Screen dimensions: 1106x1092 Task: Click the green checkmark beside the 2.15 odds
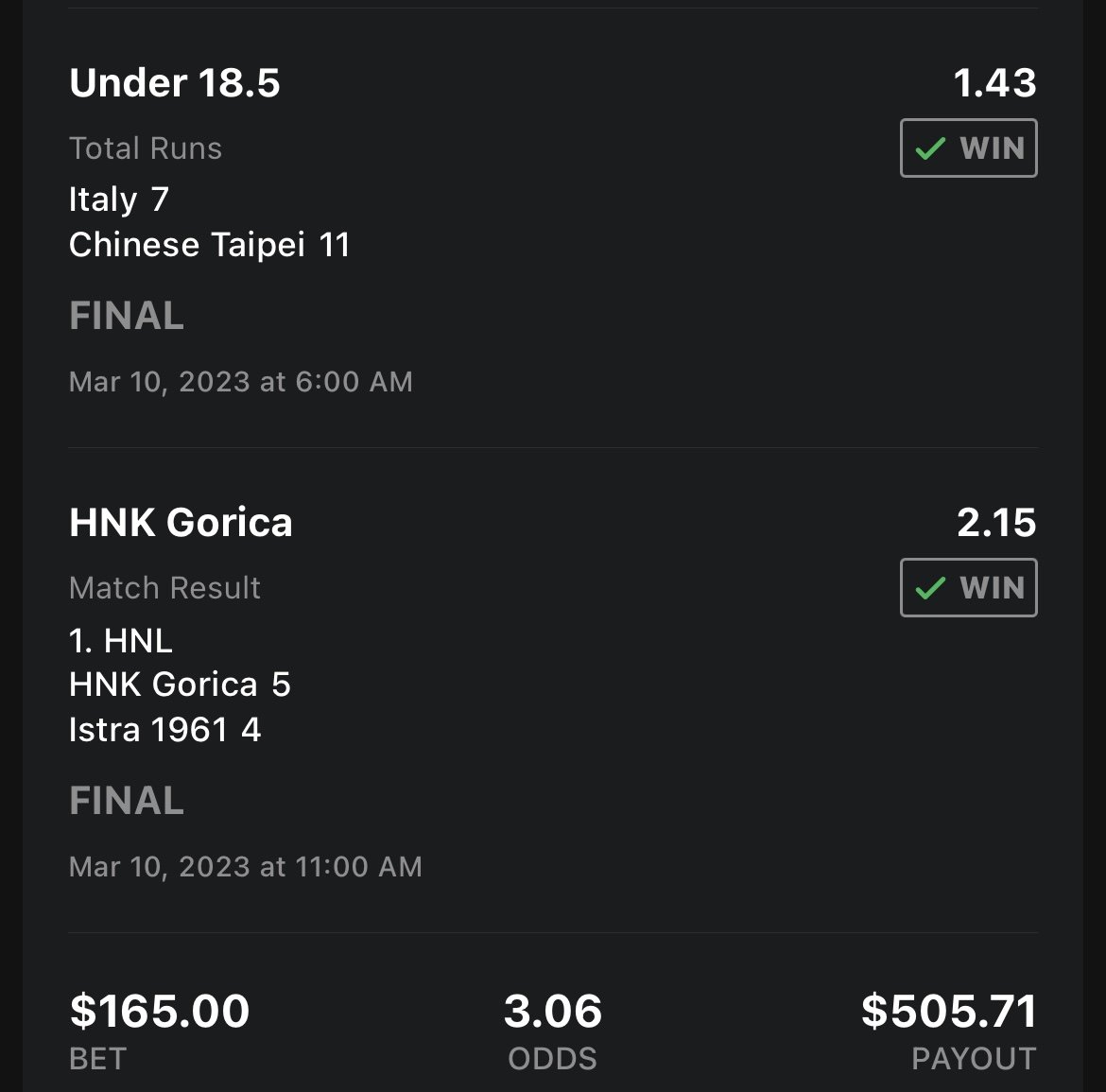tap(931, 588)
